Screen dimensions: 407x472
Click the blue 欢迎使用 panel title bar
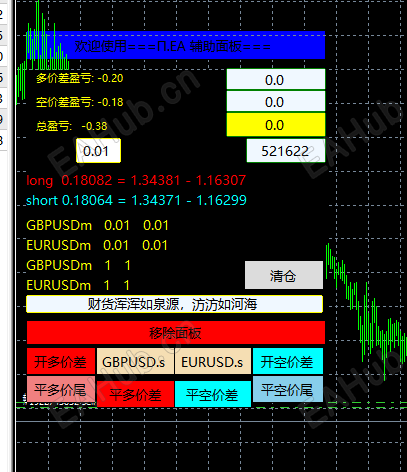tap(176, 45)
